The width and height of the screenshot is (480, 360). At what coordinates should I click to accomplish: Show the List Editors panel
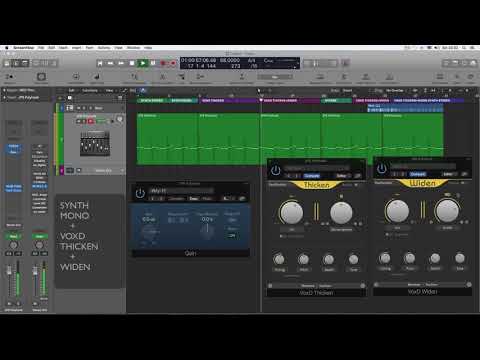click(446, 63)
